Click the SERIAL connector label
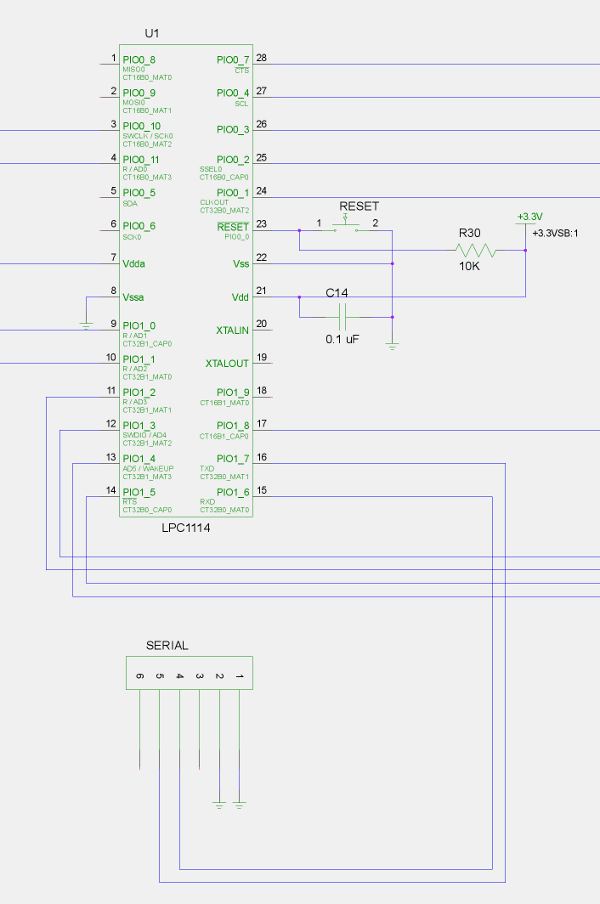 point(167,645)
